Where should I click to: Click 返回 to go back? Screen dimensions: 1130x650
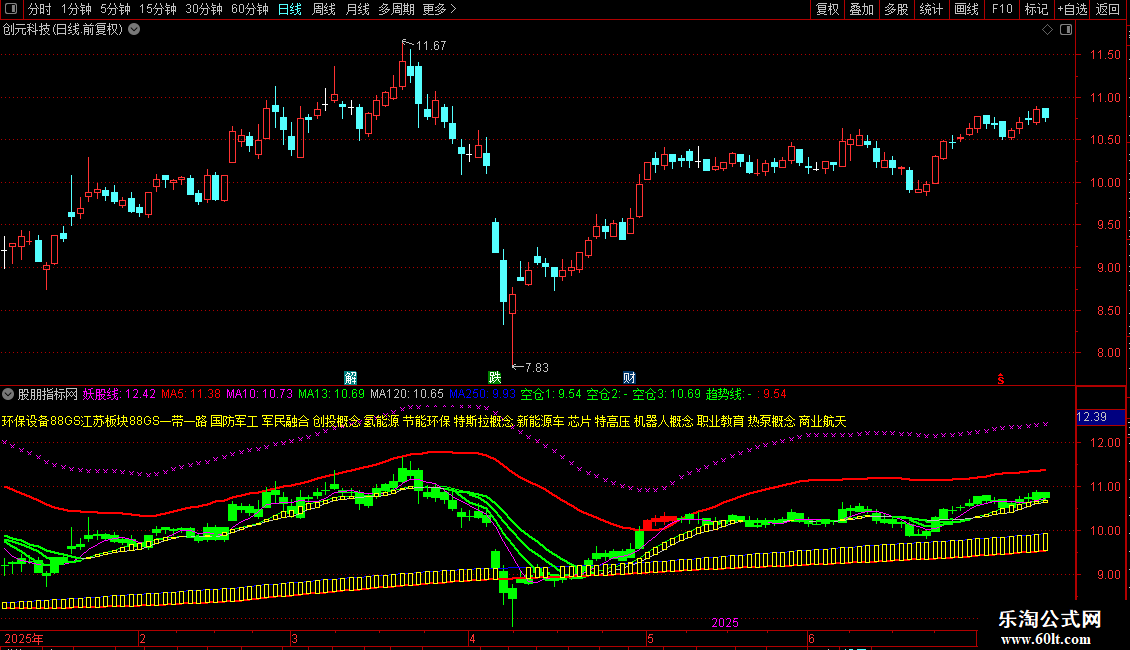(x=1108, y=9)
